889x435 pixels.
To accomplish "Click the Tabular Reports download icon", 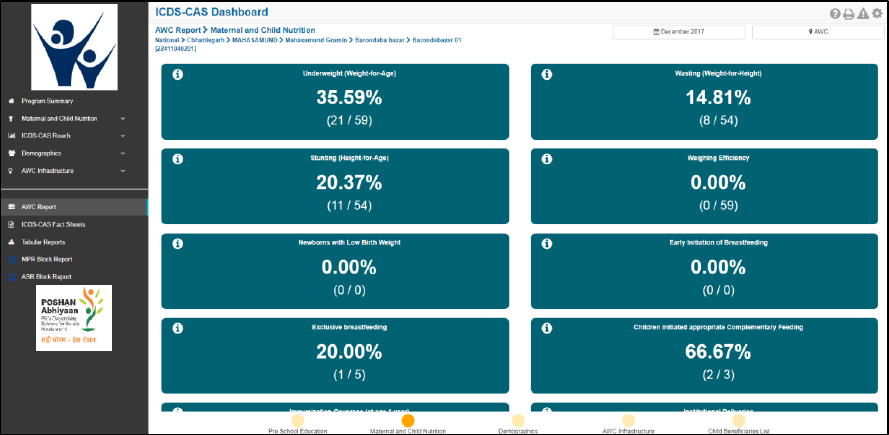I will tap(11, 242).
